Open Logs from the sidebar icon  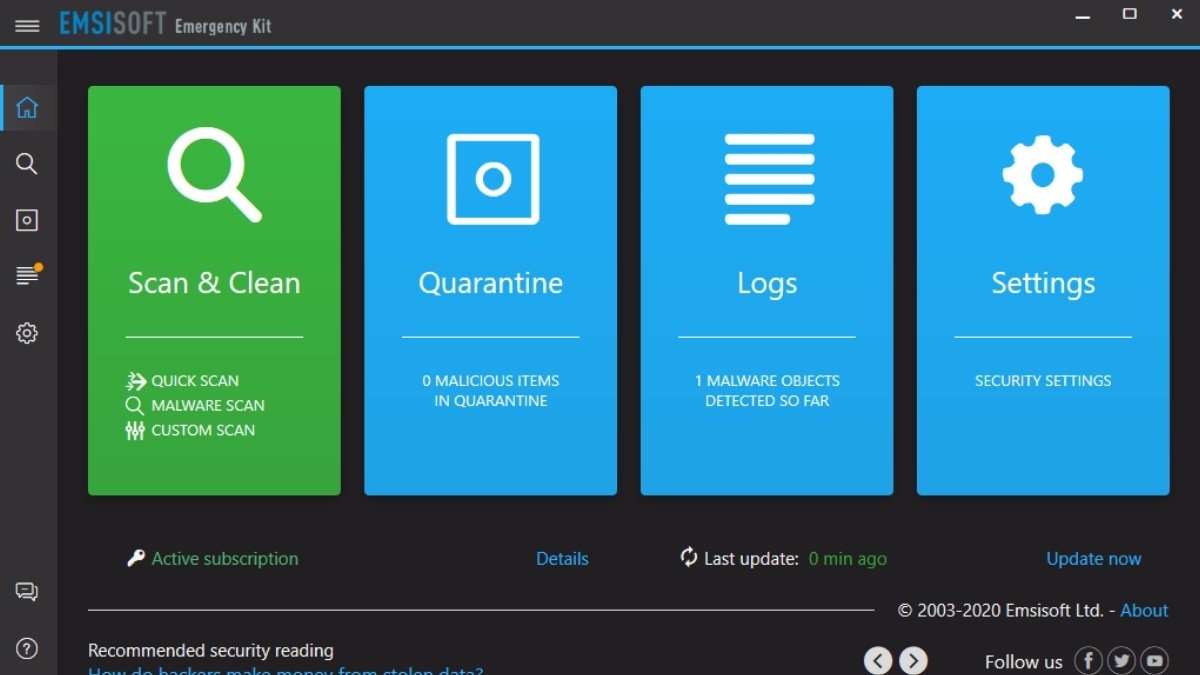pos(29,275)
